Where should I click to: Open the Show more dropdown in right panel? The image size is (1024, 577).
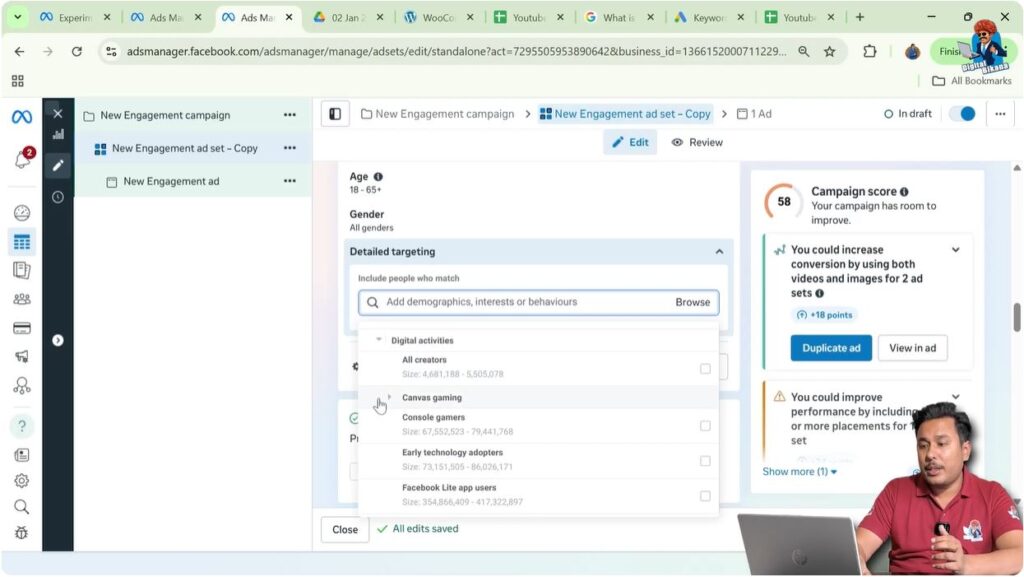[x=798, y=471]
